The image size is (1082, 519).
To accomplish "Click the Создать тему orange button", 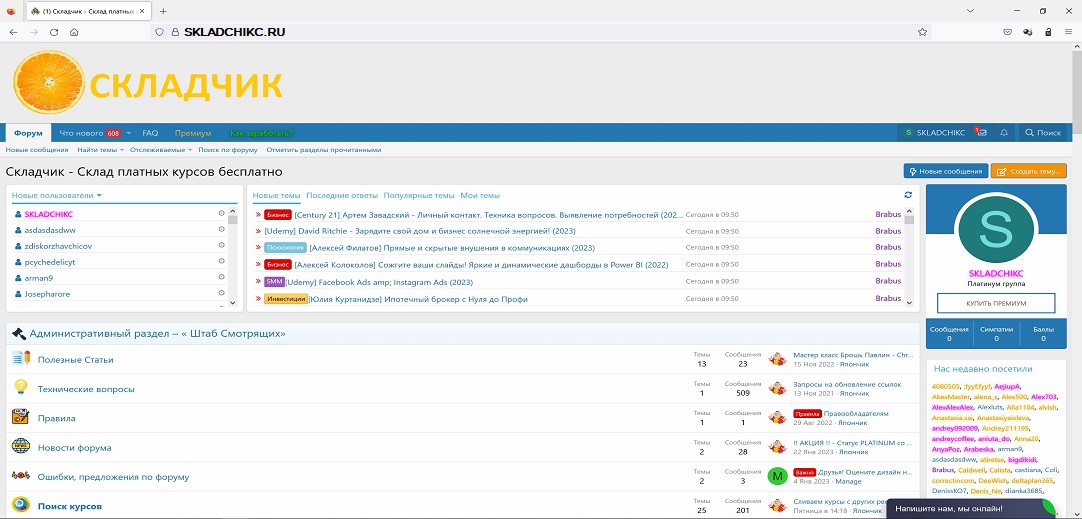I will click(1029, 172).
